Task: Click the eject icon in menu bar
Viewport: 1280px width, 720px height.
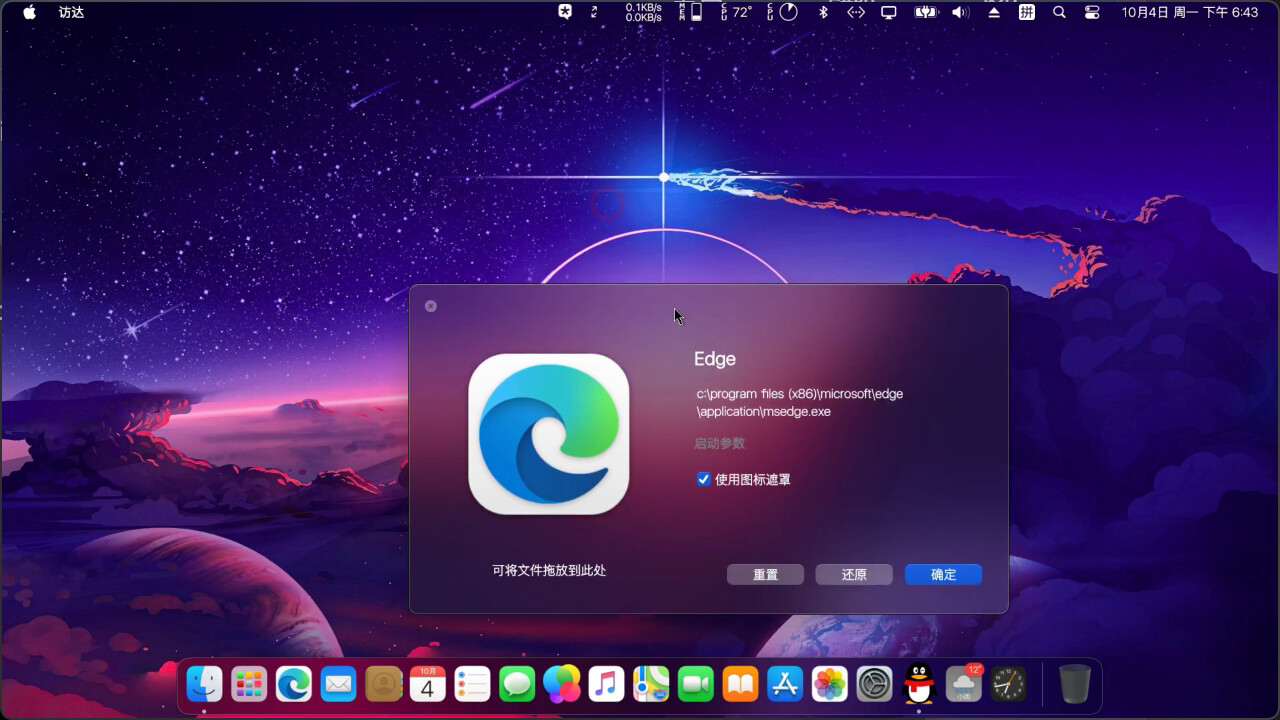Action: [994, 12]
